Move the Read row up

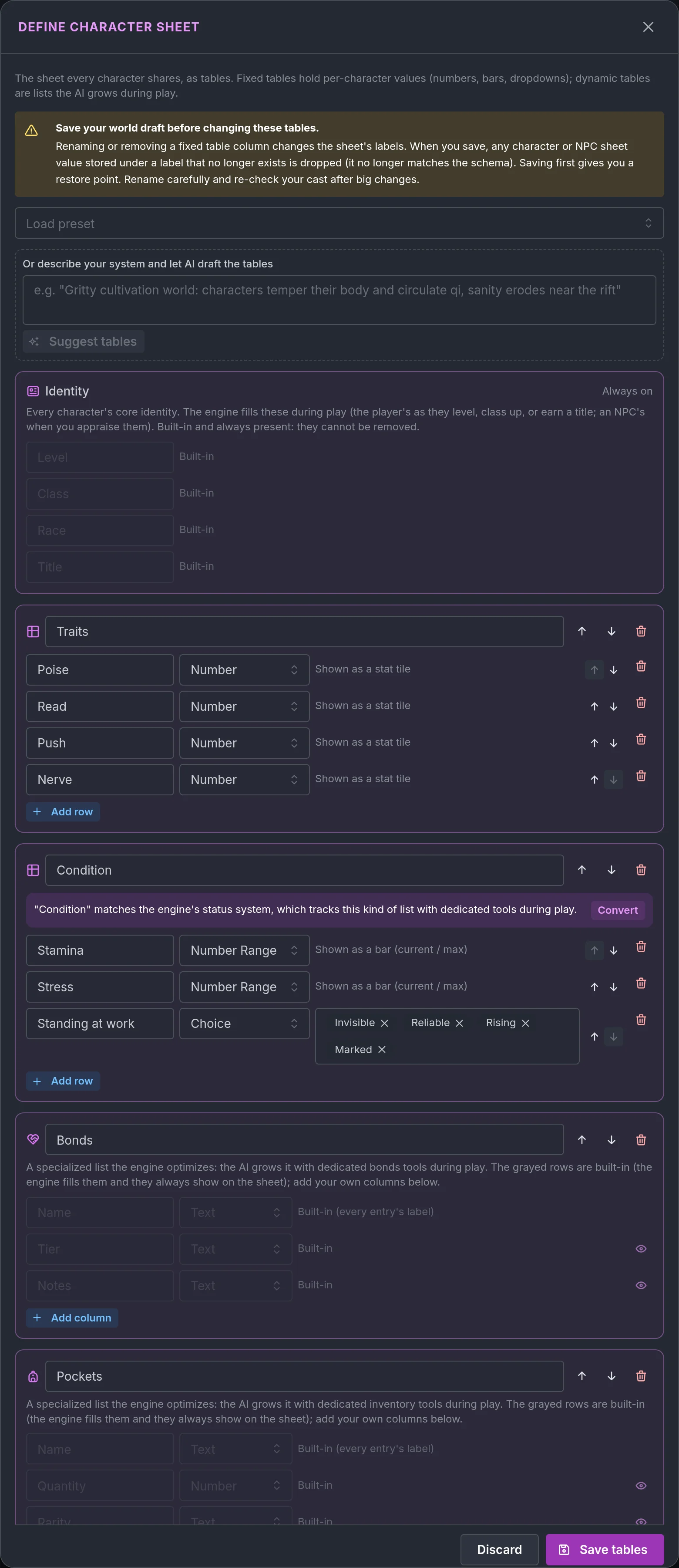[x=595, y=706]
